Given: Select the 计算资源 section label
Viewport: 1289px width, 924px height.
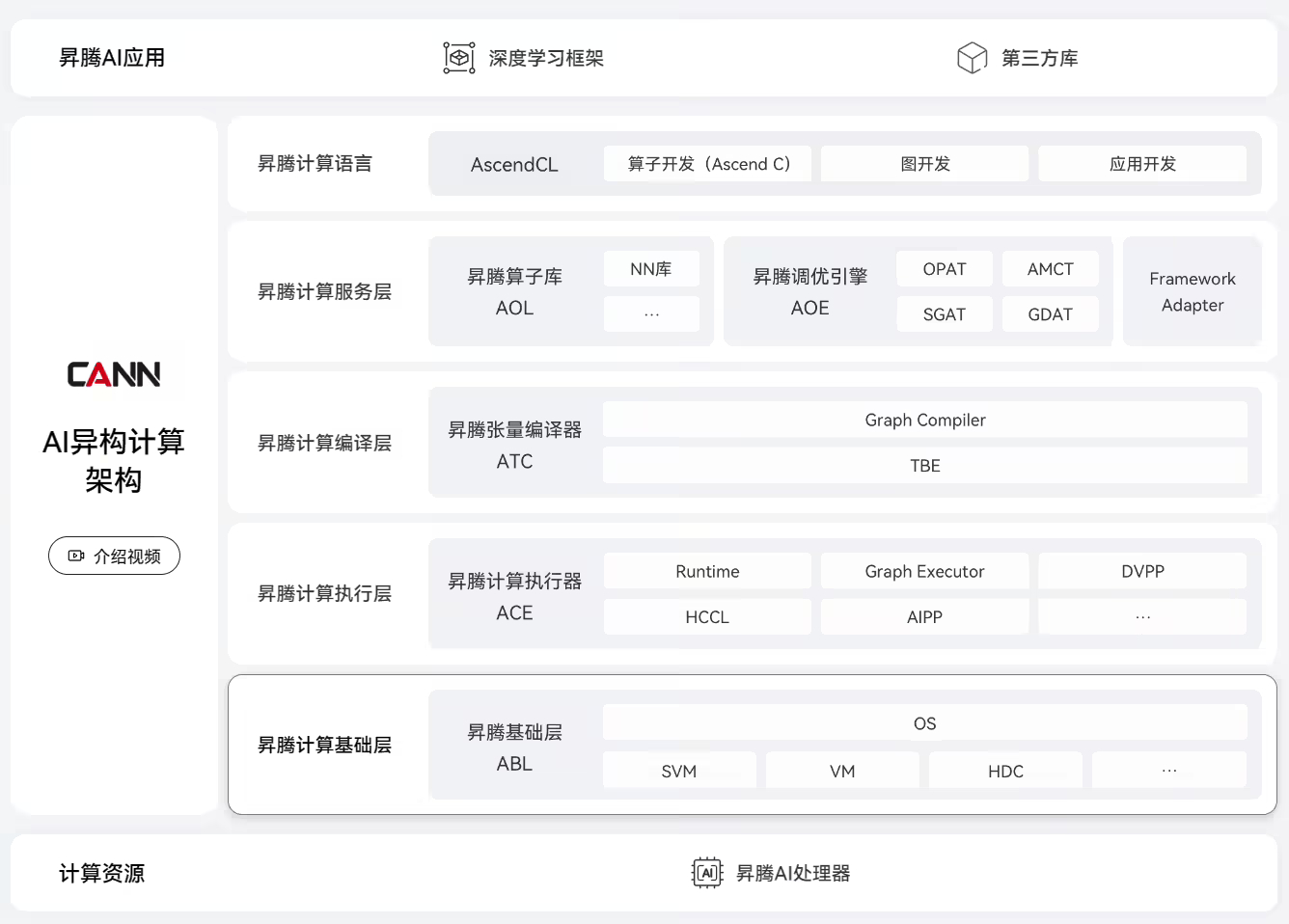Looking at the screenshot, I should (101, 872).
